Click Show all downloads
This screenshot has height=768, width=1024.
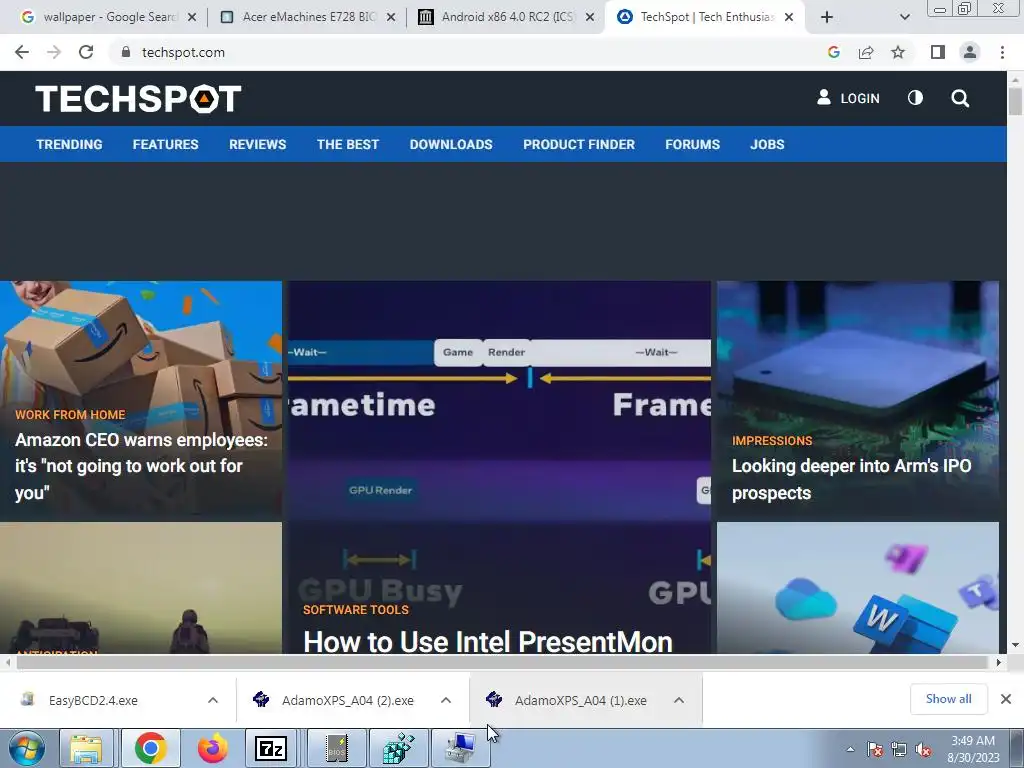(x=948, y=699)
